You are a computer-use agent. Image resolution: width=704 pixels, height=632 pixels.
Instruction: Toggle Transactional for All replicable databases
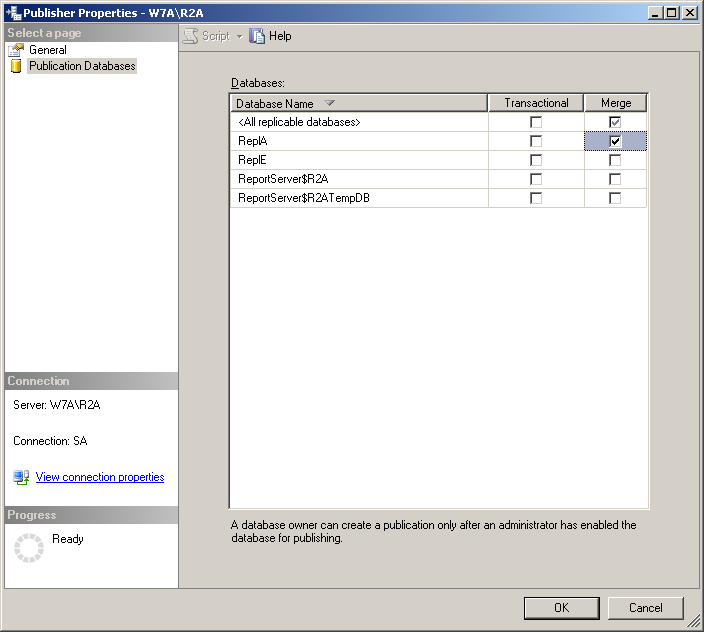point(536,122)
